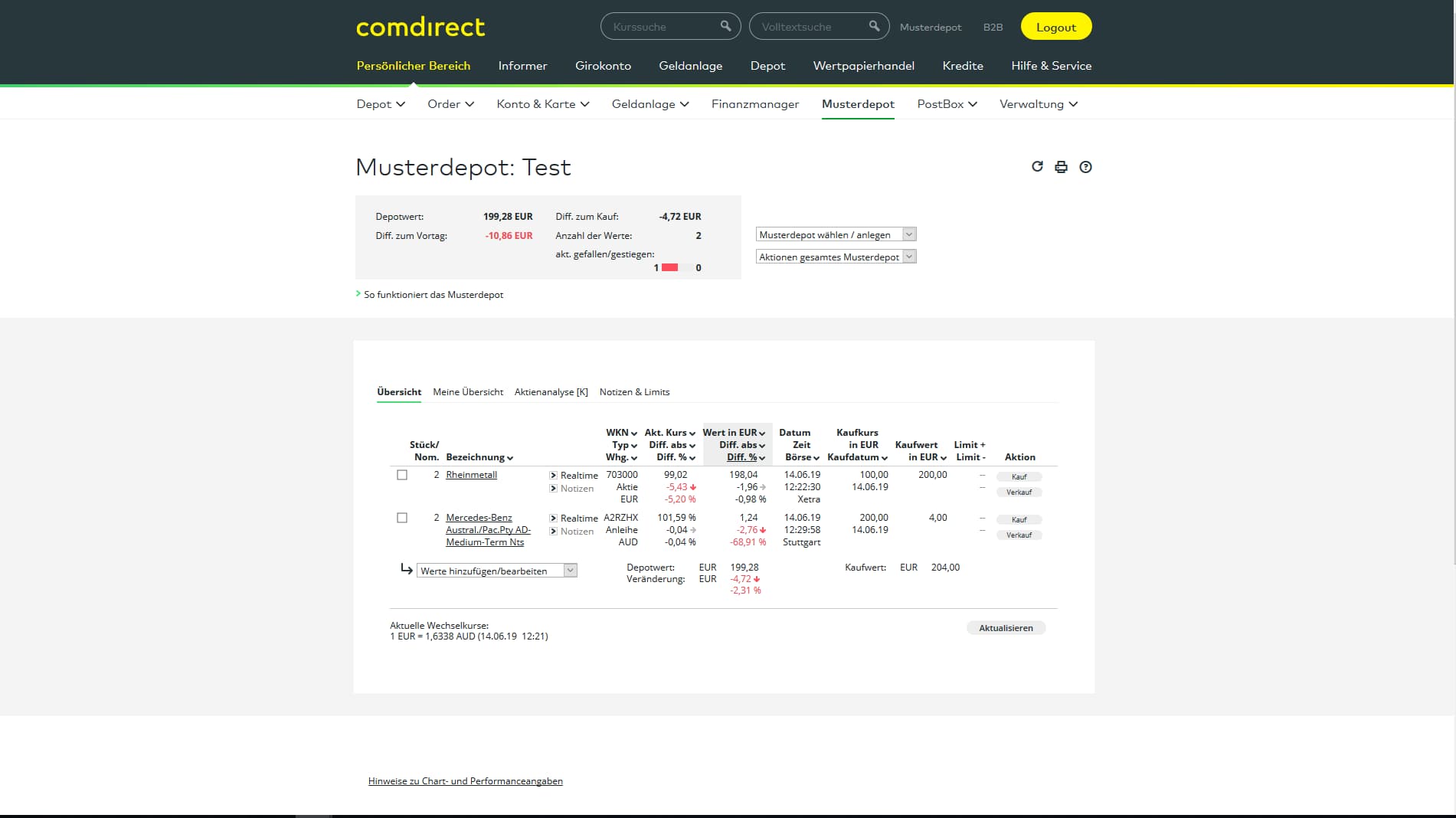
Task: Select Musterdepot in sub navigation
Action: (858, 104)
